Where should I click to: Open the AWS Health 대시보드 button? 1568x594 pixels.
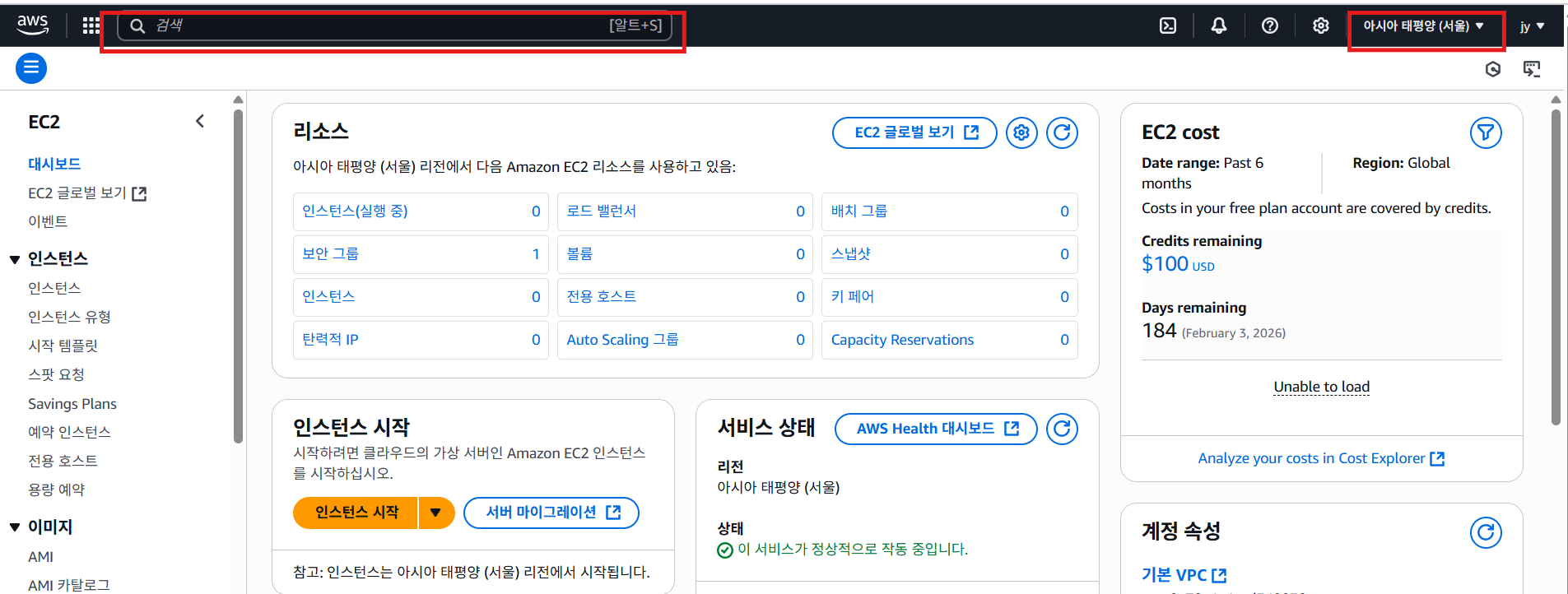point(936,429)
